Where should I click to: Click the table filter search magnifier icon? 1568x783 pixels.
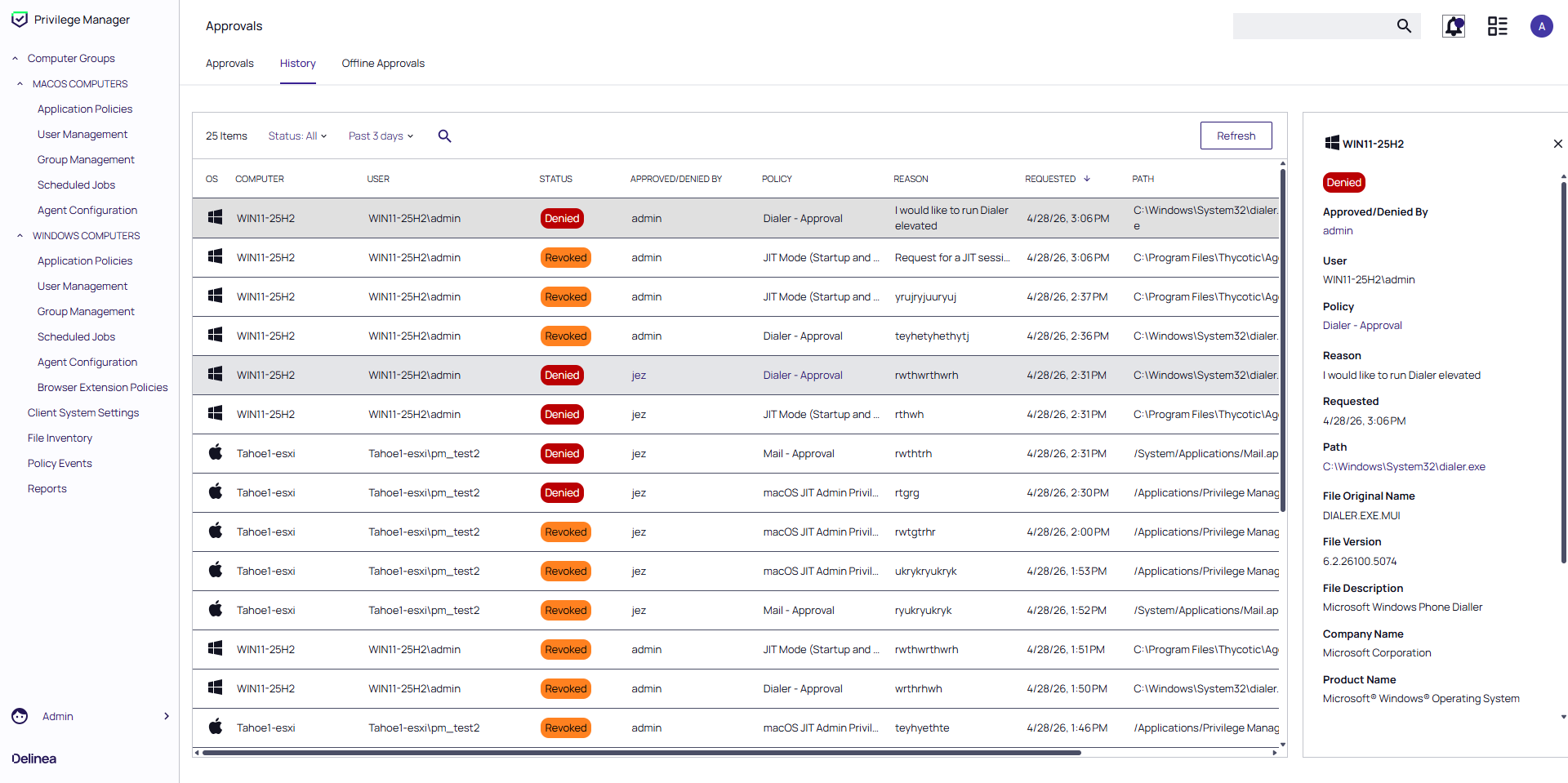click(444, 136)
